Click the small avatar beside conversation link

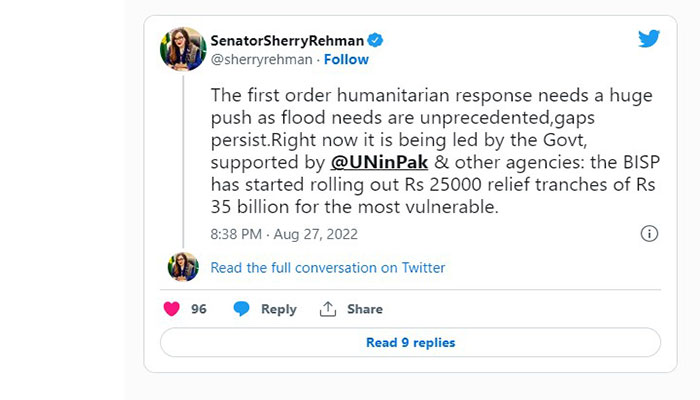tap(183, 267)
